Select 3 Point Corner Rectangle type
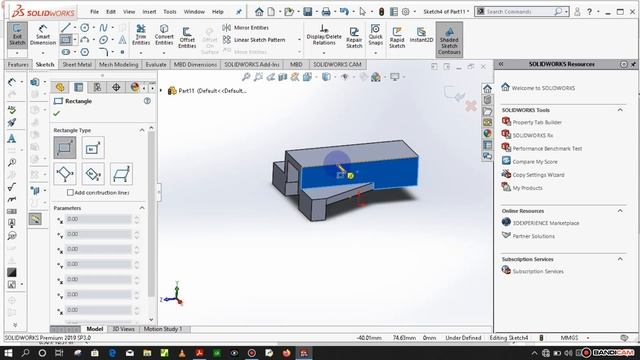The image size is (640, 360). pyautogui.click(x=64, y=174)
